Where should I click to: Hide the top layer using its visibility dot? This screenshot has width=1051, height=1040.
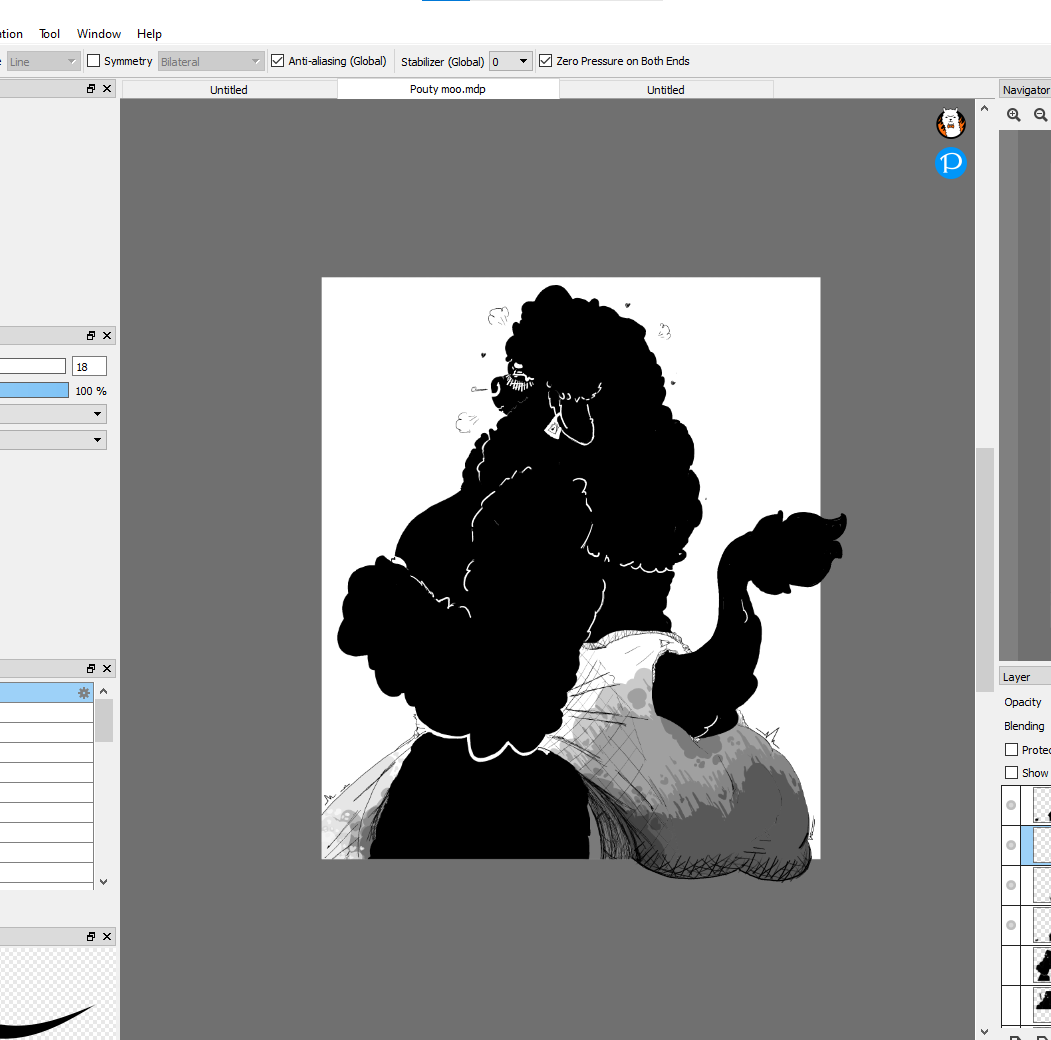1011,805
